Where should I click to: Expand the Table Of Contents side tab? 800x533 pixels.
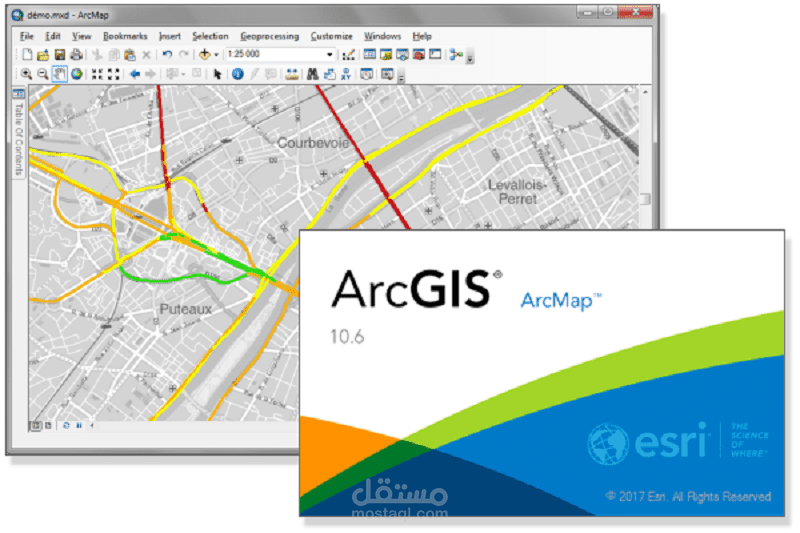click(18, 133)
